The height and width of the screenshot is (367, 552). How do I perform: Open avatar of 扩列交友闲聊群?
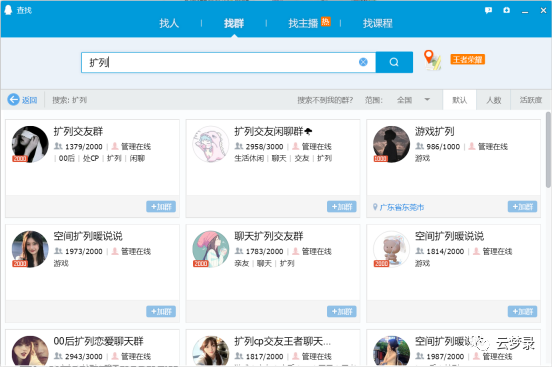pyautogui.click(x=211, y=144)
